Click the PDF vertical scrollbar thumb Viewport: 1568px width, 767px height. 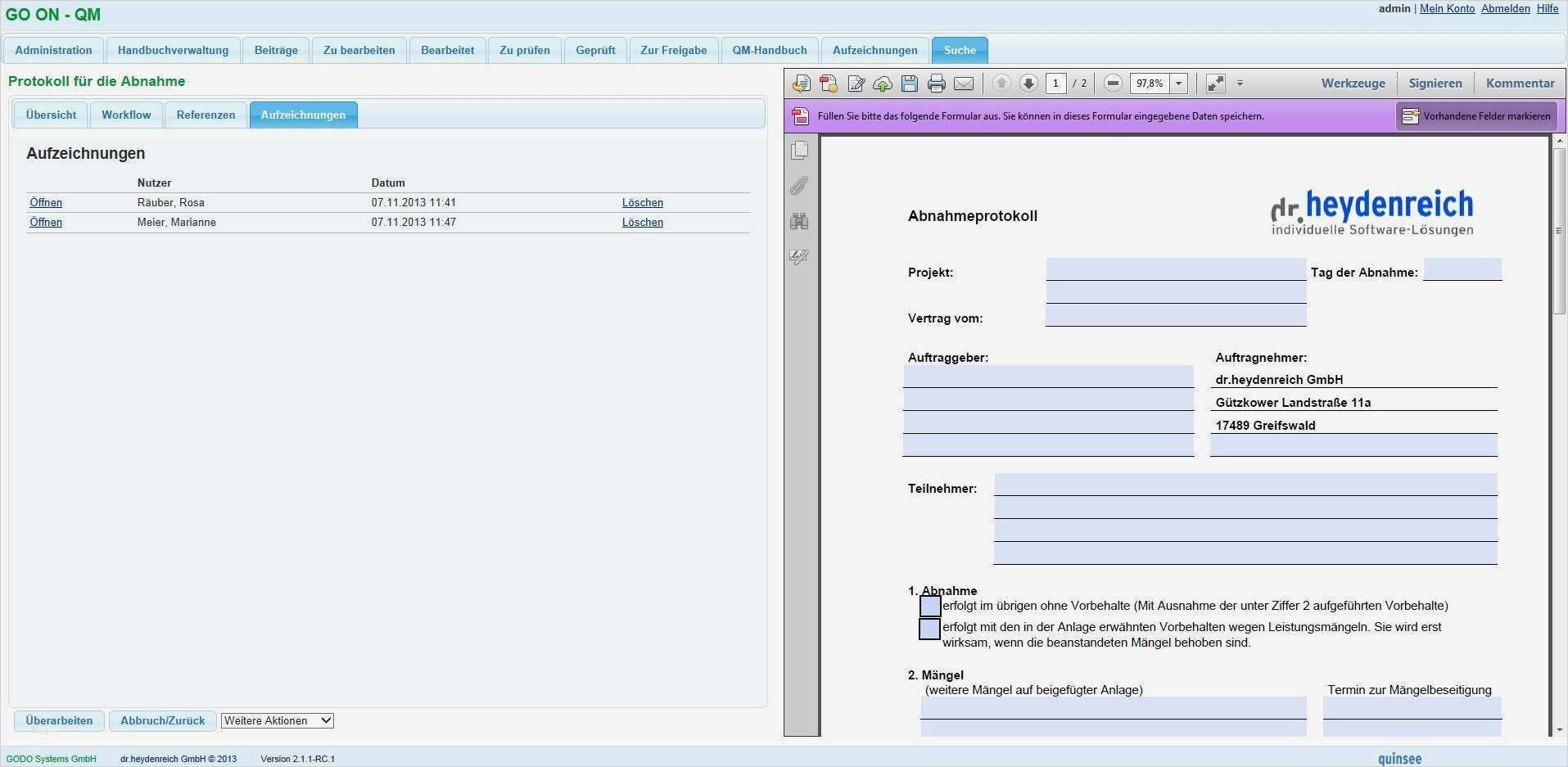point(1559,231)
